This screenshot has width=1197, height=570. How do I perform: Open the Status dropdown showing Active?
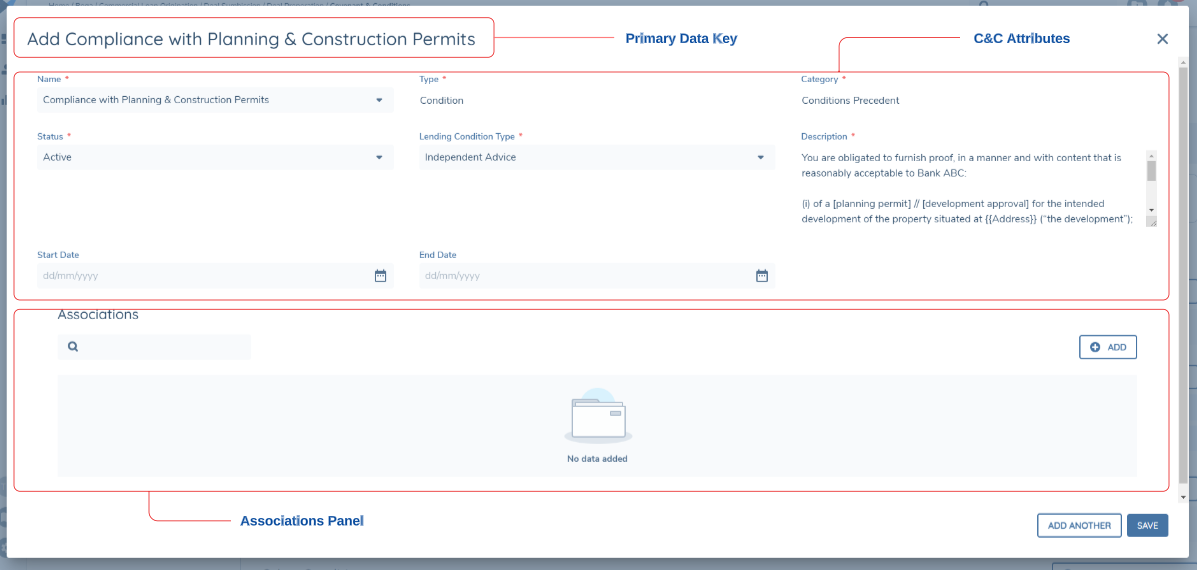click(x=379, y=157)
